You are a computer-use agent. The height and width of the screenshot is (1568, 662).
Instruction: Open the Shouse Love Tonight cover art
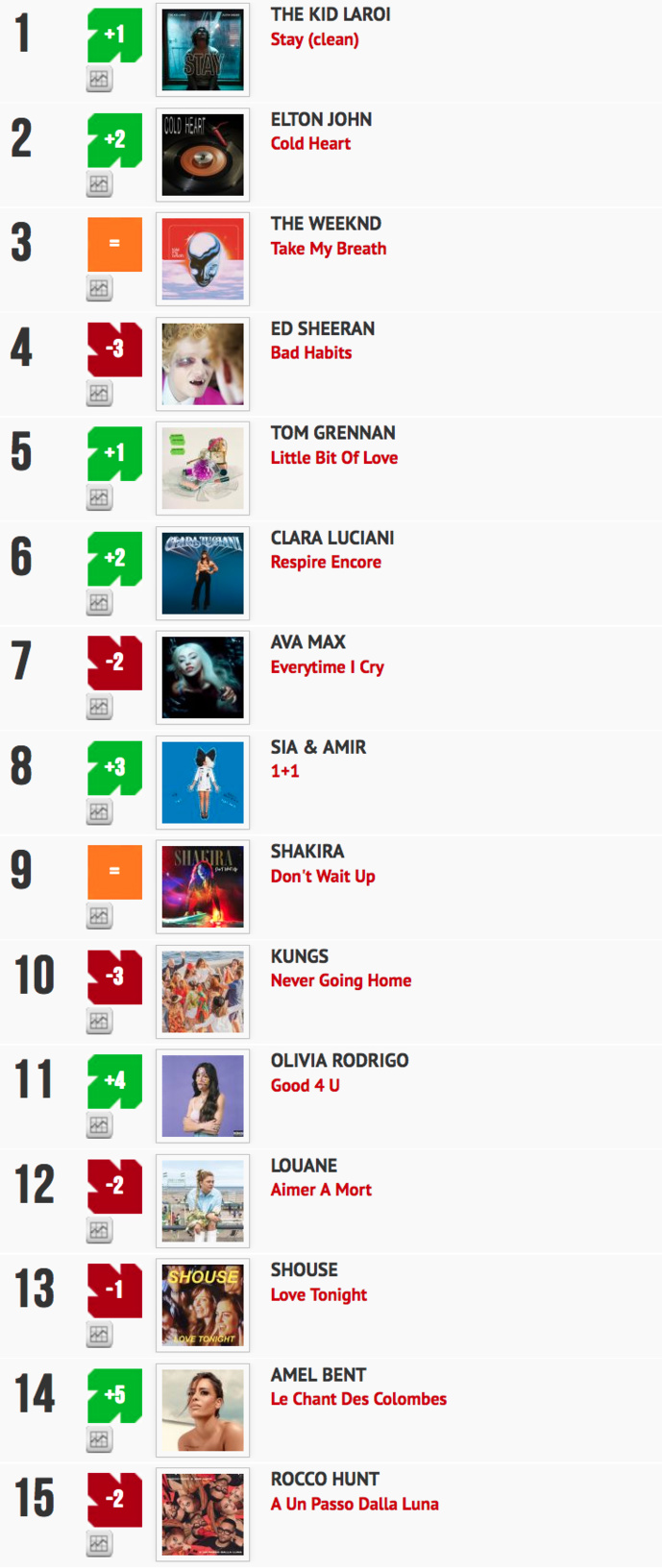tap(203, 1305)
